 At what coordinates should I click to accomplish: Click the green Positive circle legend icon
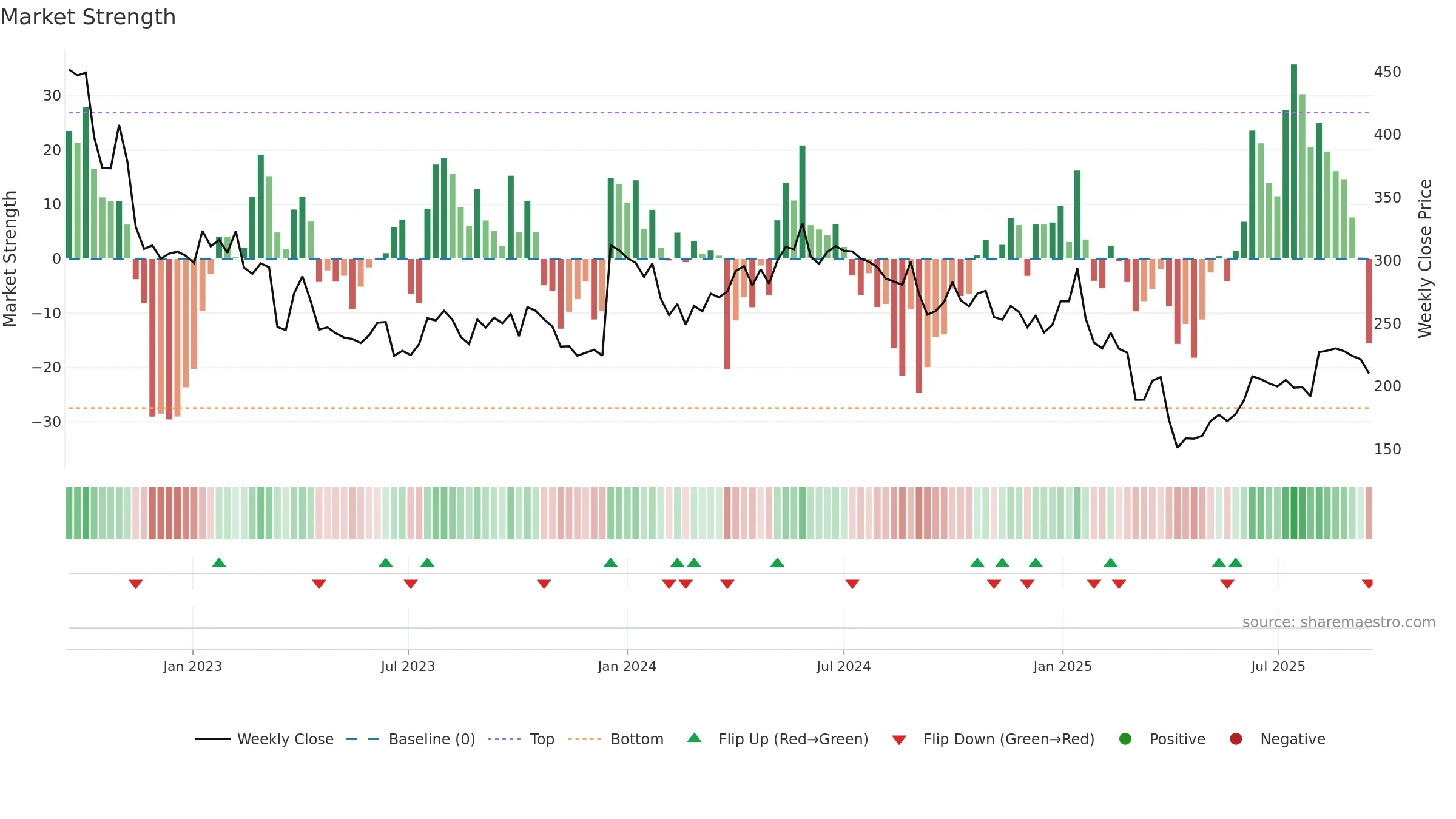coord(1125,739)
